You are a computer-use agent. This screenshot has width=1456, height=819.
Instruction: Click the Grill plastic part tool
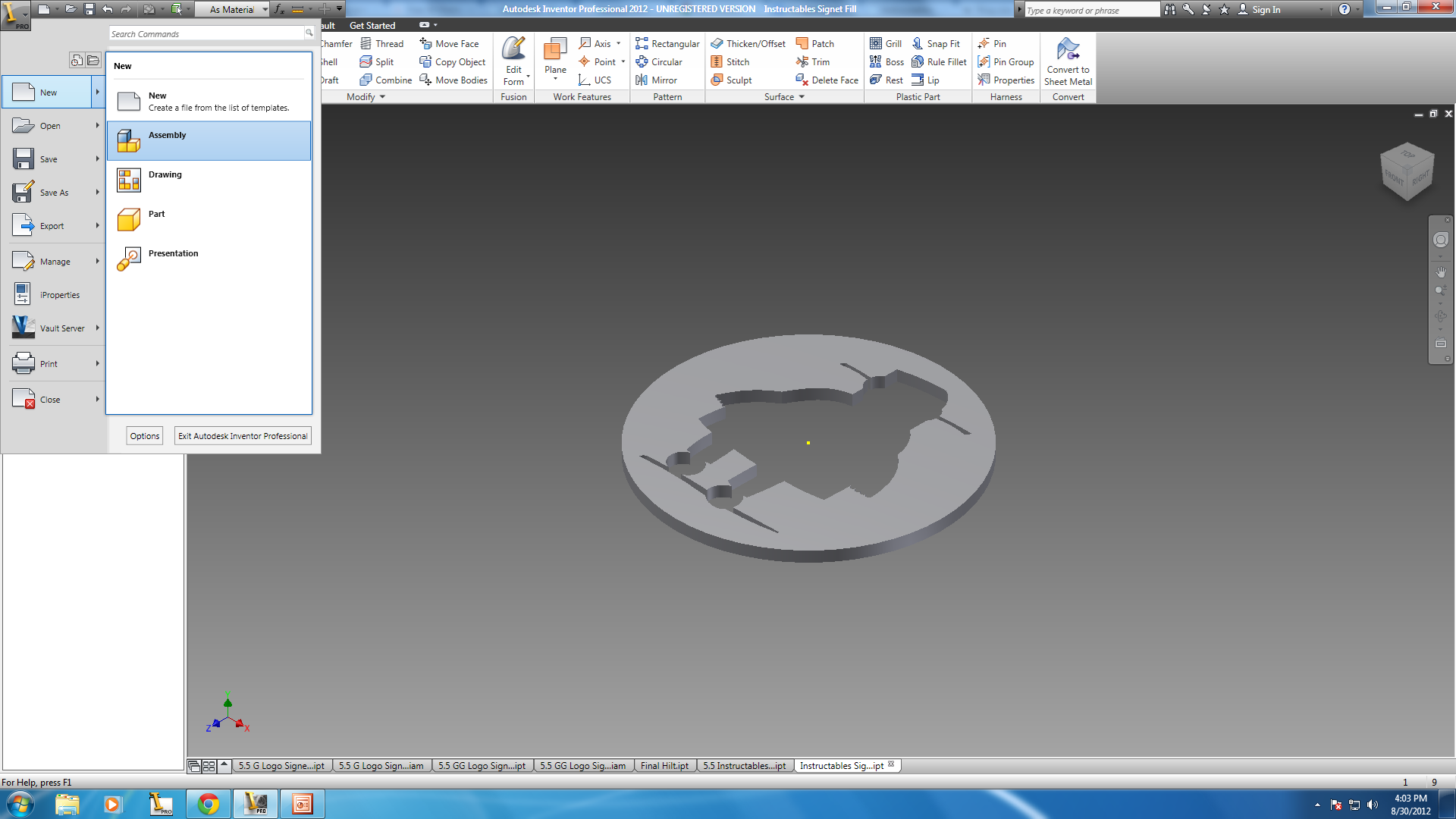(x=886, y=44)
